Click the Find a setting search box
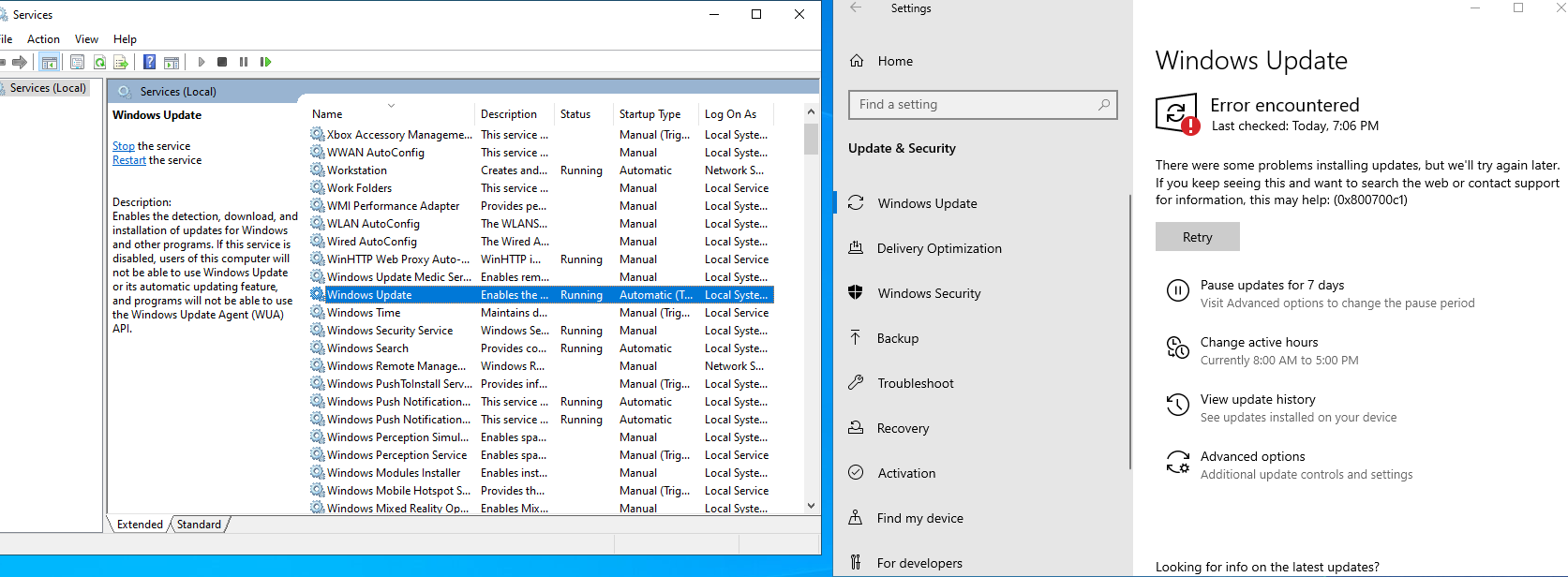The height and width of the screenshot is (577, 1568). pos(975,105)
